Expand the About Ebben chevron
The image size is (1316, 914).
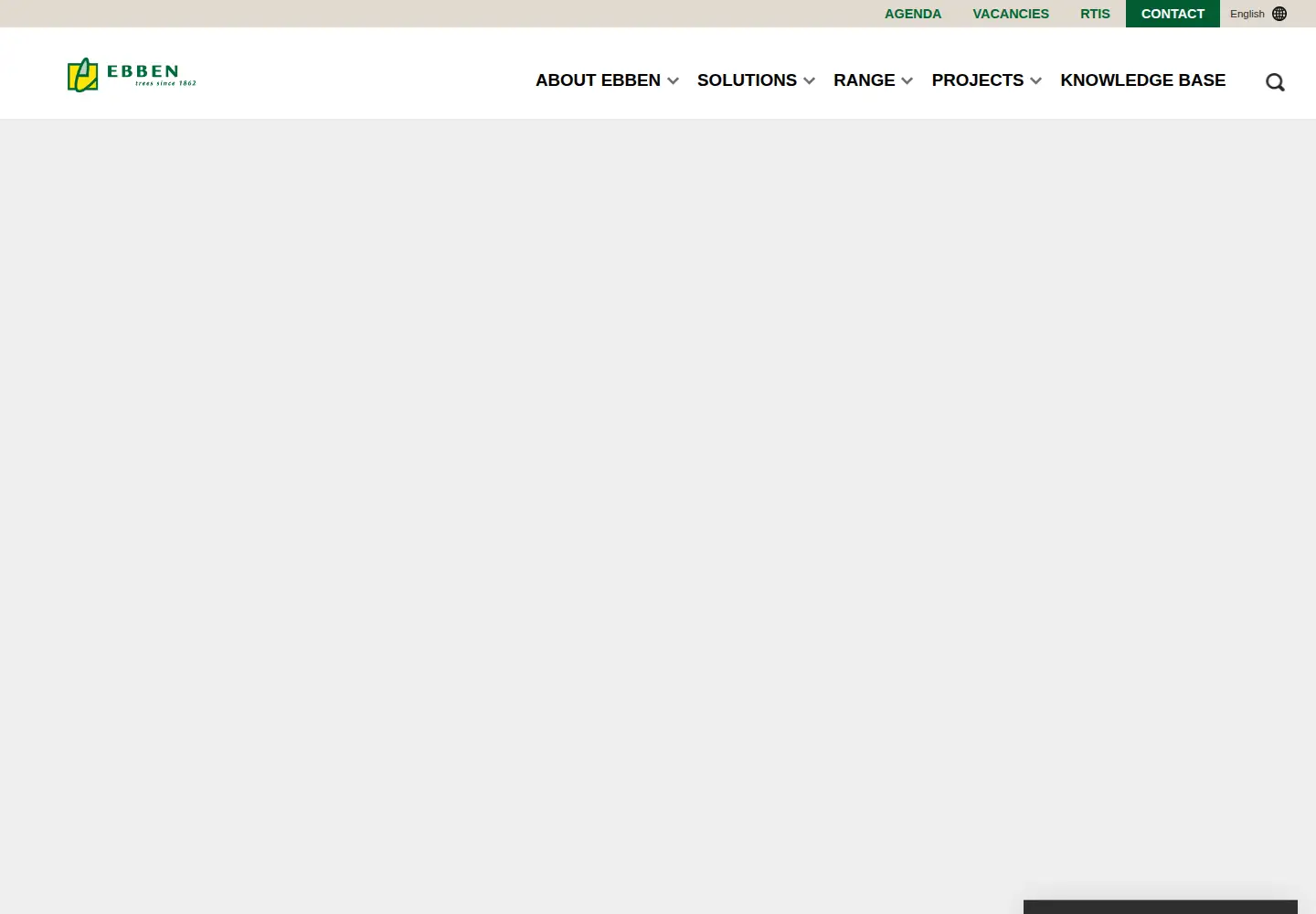(674, 81)
